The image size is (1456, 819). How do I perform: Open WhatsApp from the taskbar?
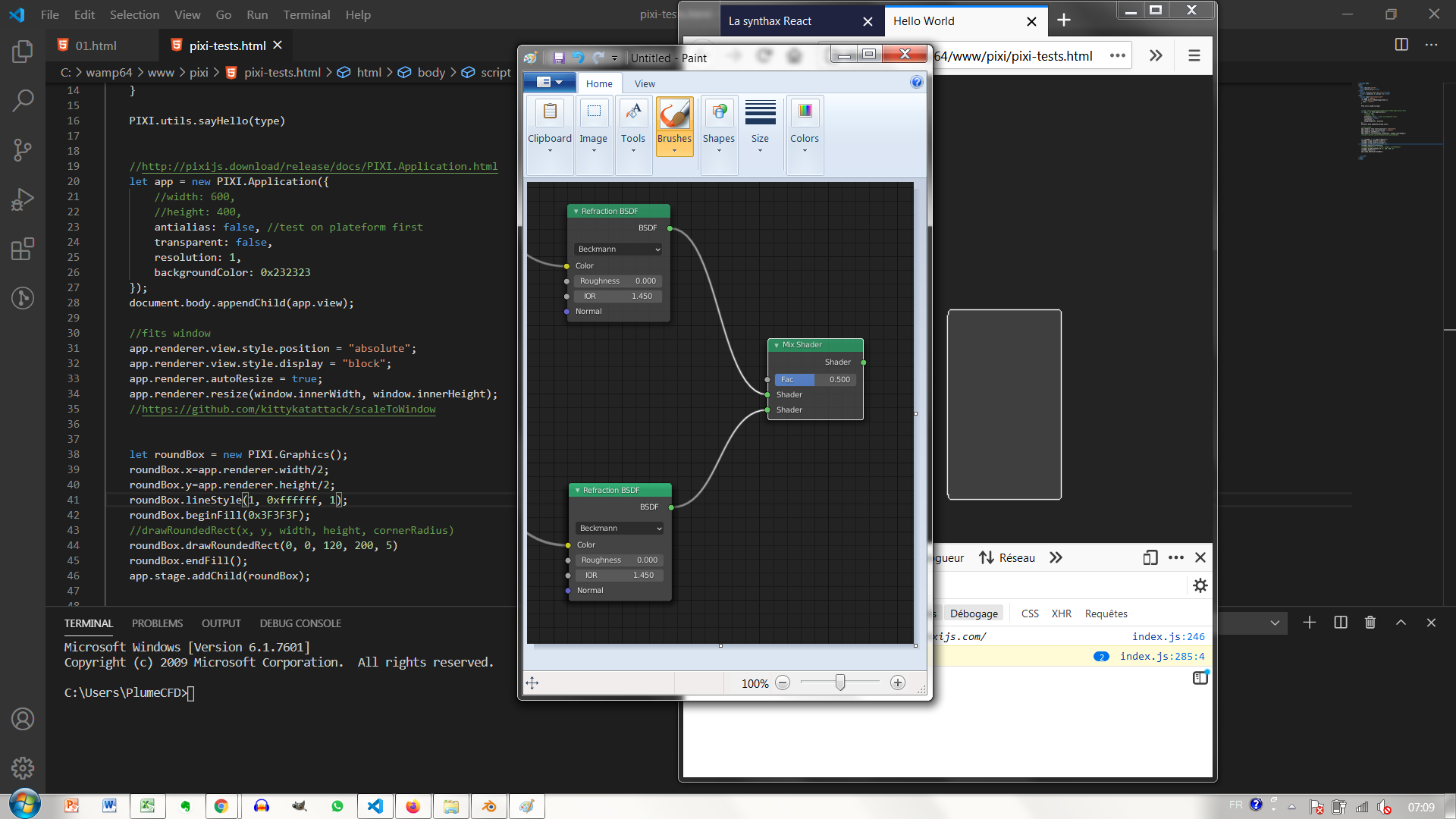[x=337, y=806]
